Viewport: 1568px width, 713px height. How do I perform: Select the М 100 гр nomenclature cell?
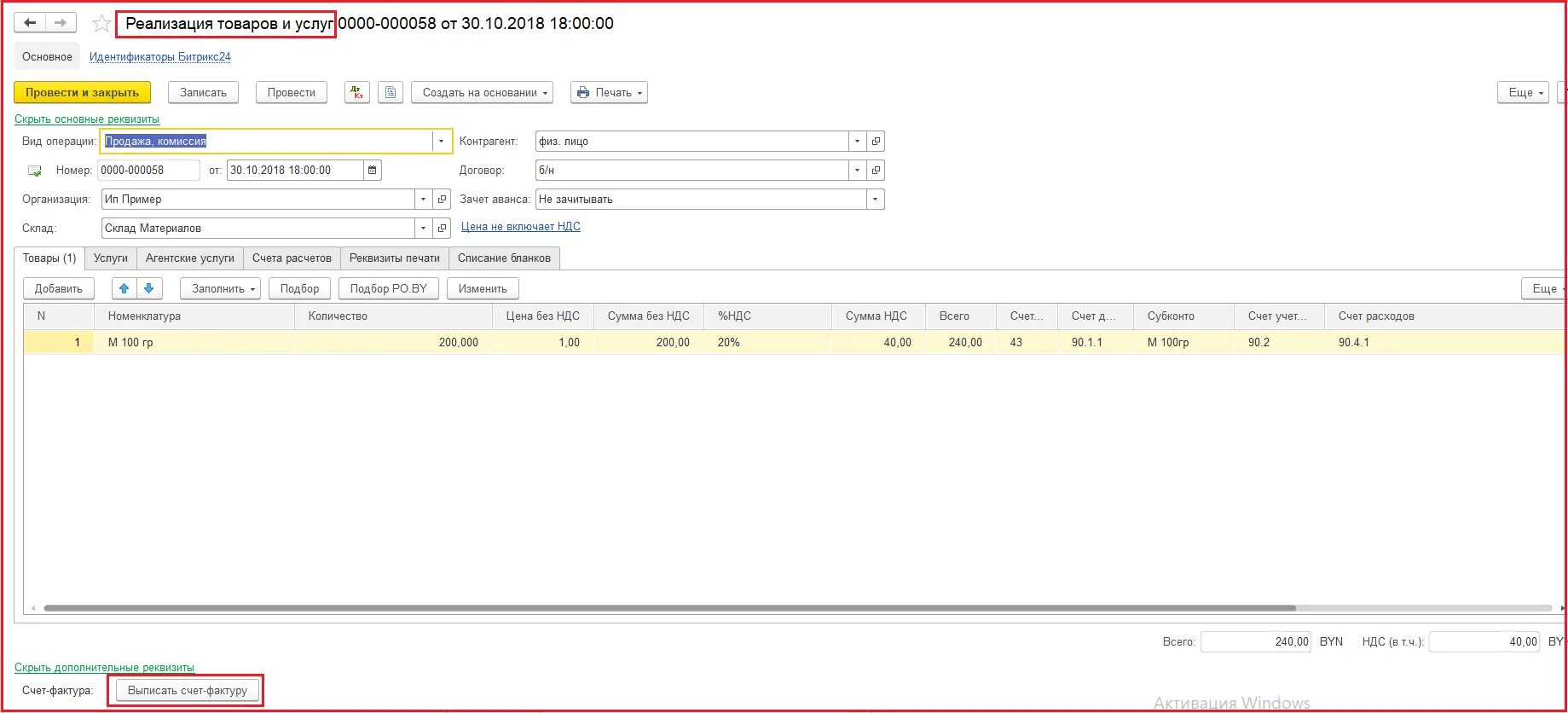pyautogui.click(x=194, y=342)
